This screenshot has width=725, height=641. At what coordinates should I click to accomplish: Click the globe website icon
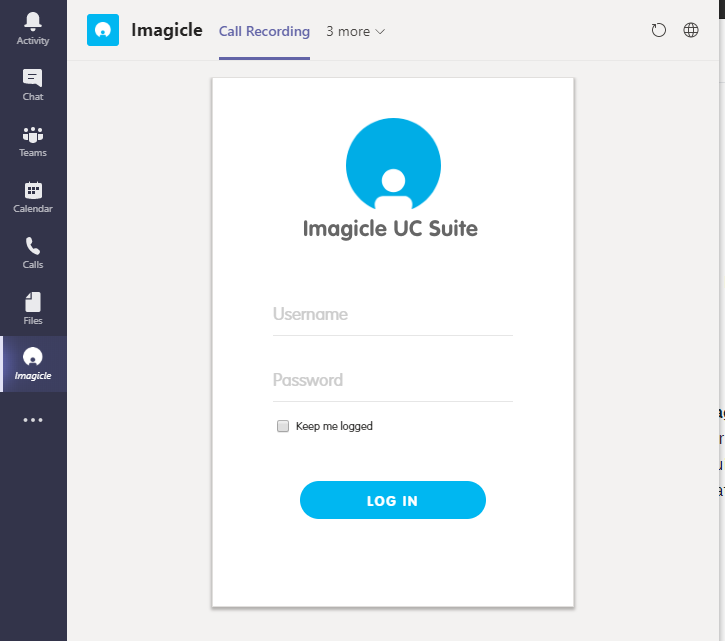coord(691,31)
